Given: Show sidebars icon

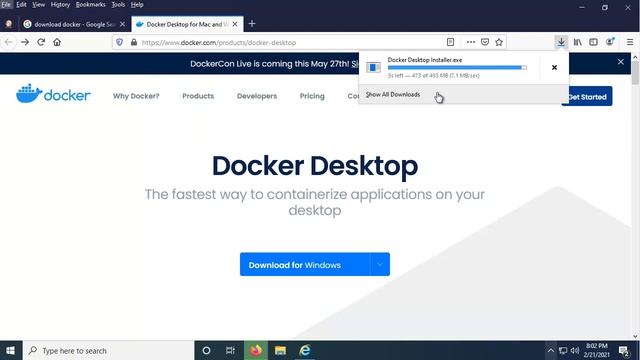Looking at the screenshot, I should (593, 42).
